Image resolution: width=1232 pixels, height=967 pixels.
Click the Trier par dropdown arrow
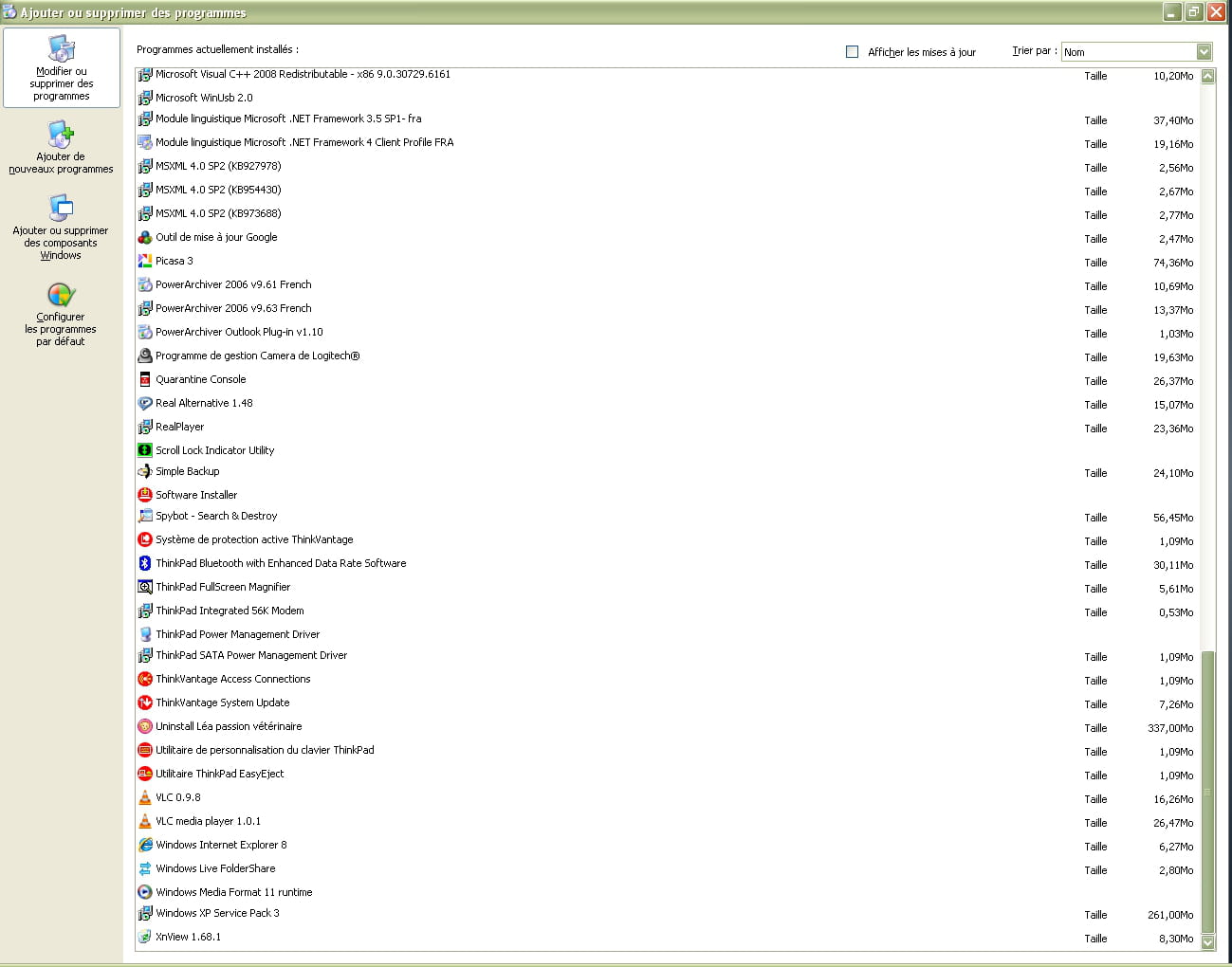pyautogui.click(x=1204, y=52)
